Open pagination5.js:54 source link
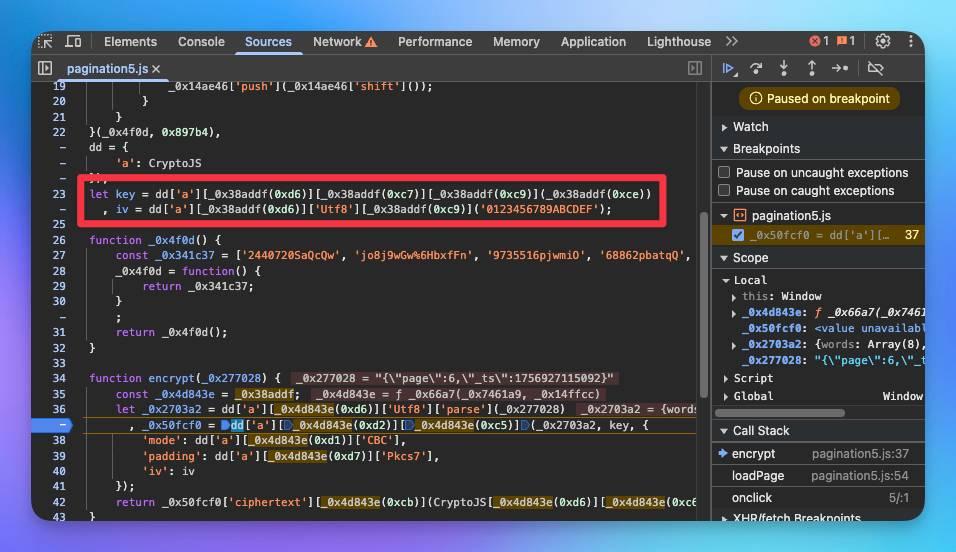 [860, 476]
